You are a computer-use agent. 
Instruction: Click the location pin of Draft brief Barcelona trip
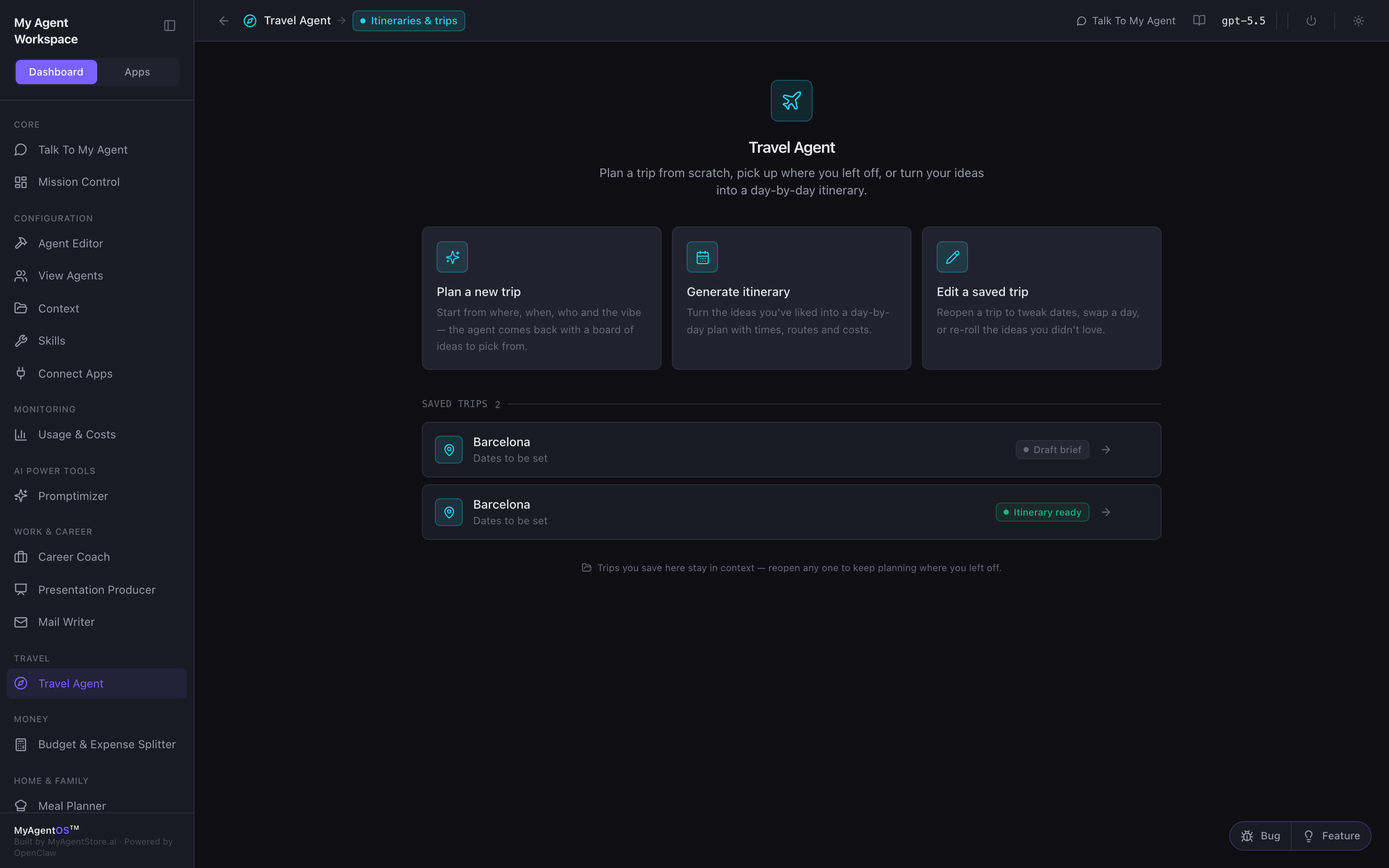coord(449,450)
